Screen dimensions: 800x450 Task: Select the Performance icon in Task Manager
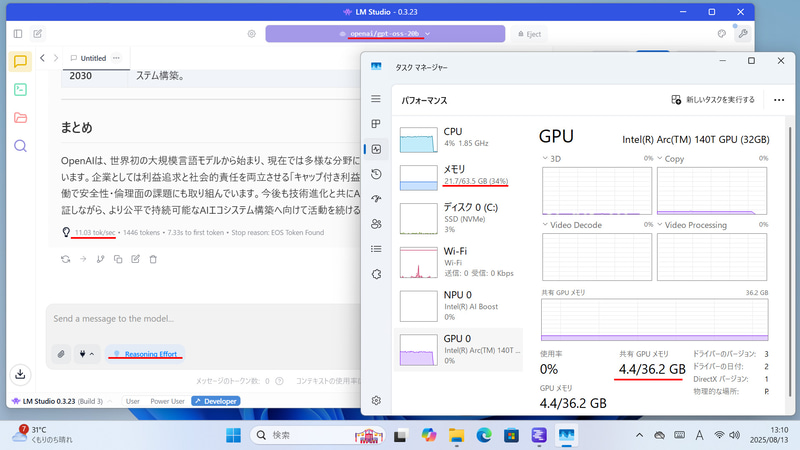coord(376,149)
